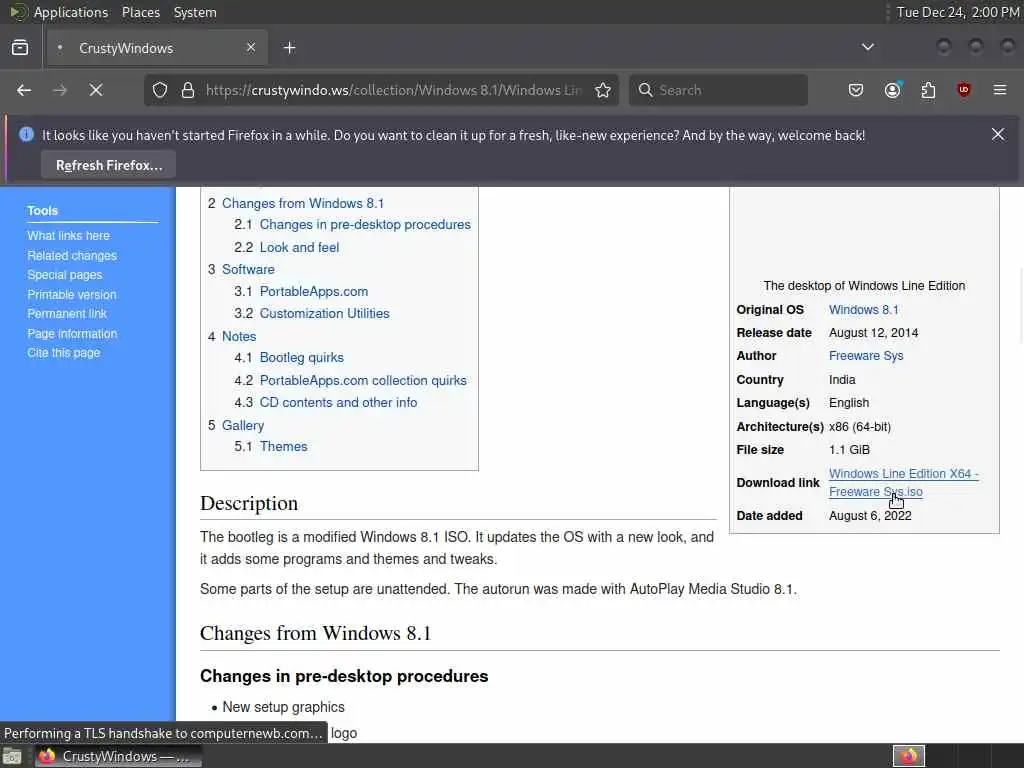This screenshot has width=1024, height=768.
Task: Open the Firefox account icon
Action: [x=893, y=90]
